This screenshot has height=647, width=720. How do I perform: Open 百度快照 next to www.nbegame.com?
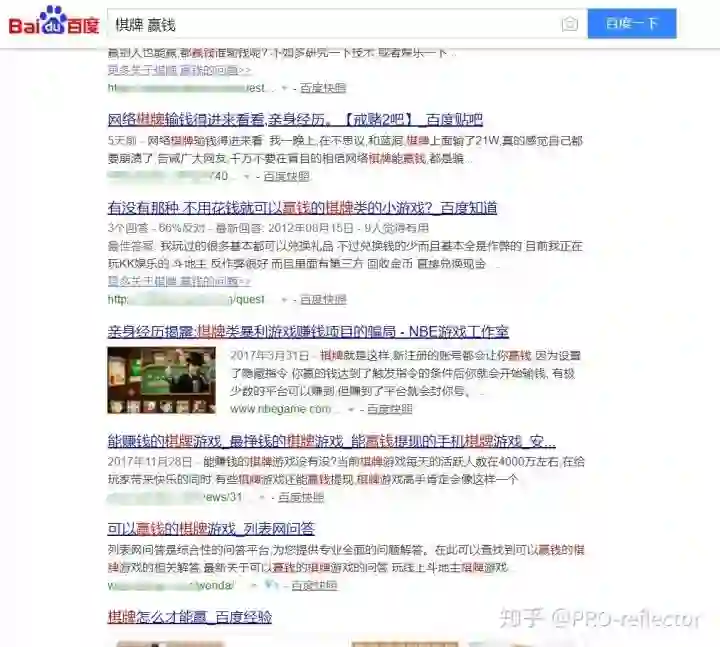pyautogui.click(x=389, y=409)
